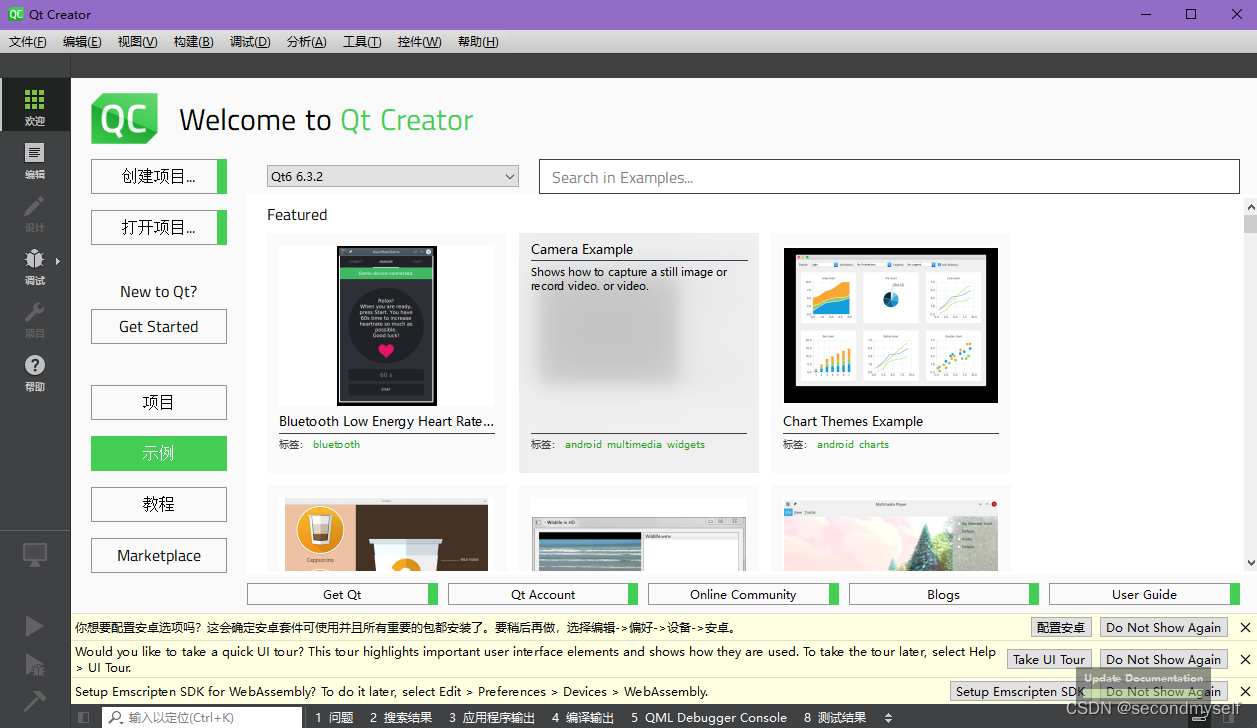This screenshot has height=728, width=1257.
Task: Dismiss WebAssembly notice with Do Not Show Again
Action: [x=1162, y=691]
